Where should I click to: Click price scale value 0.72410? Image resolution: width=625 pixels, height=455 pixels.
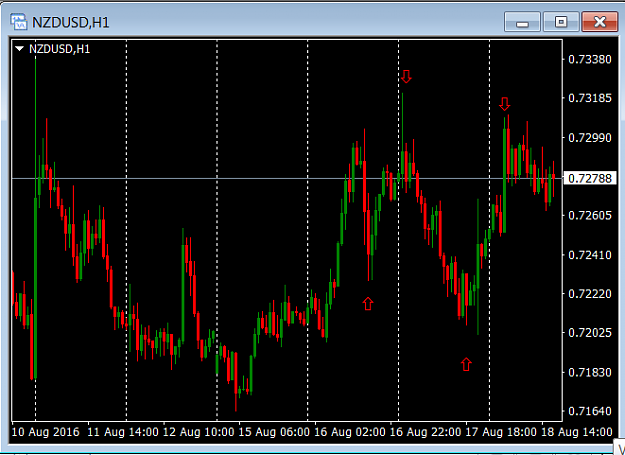click(590, 255)
